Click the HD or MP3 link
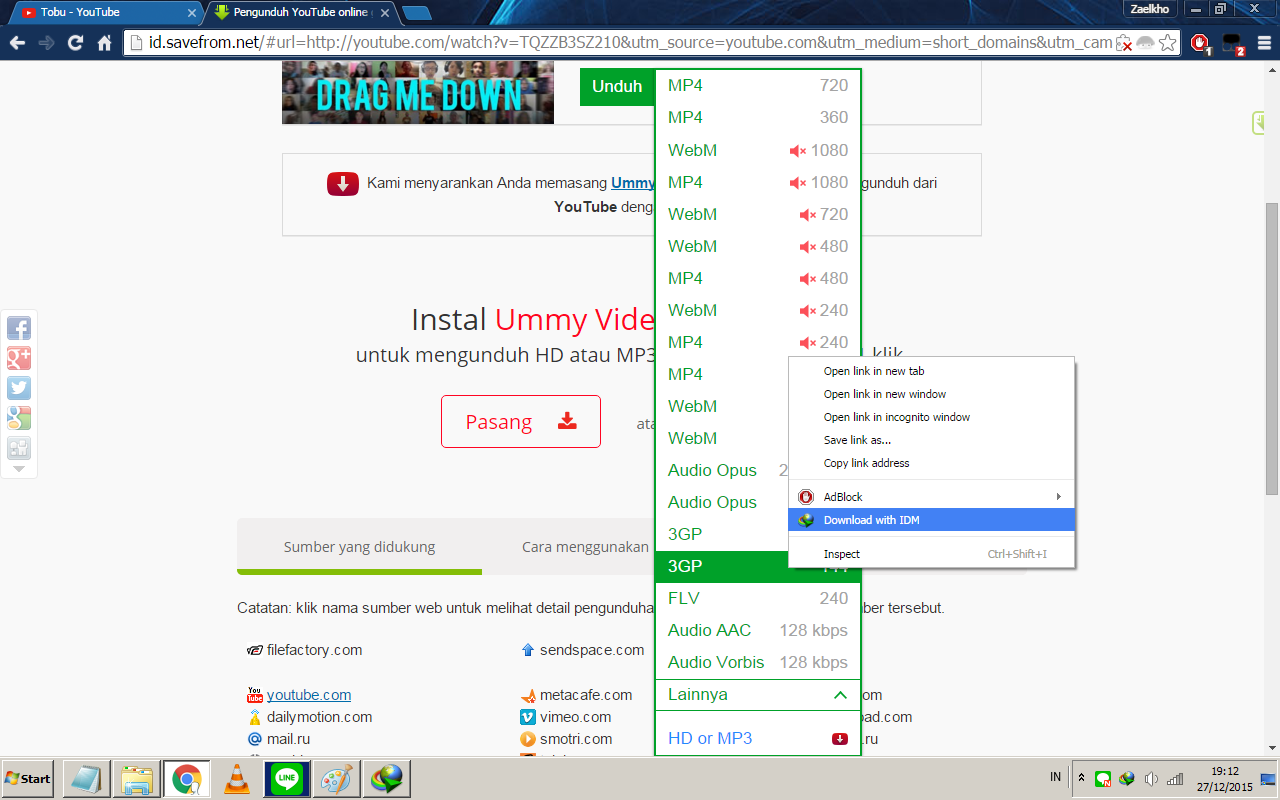Image resolution: width=1280 pixels, height=800 pixels. point(710,739)
